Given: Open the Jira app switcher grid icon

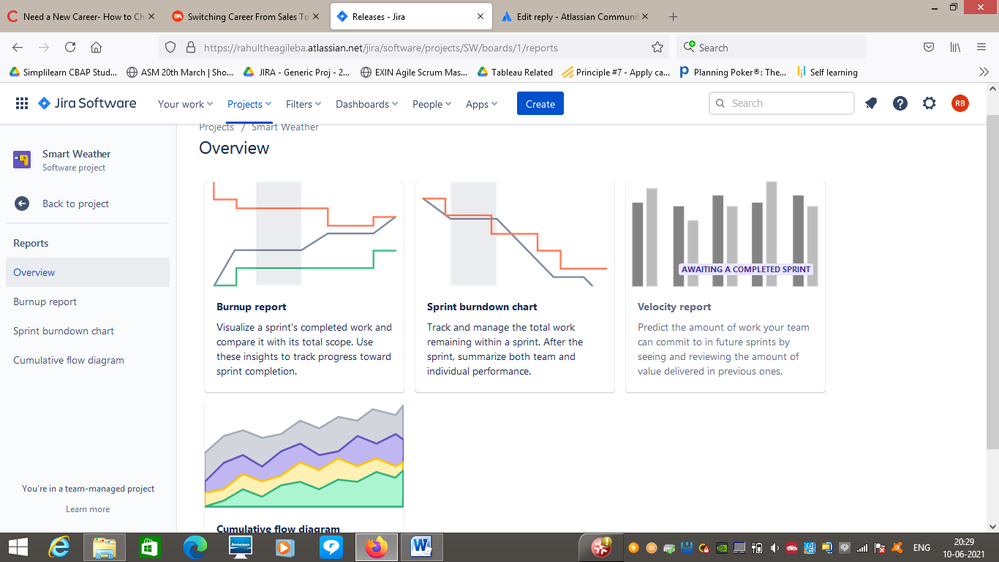Looking at the screenshot, I should coord(22,103).
